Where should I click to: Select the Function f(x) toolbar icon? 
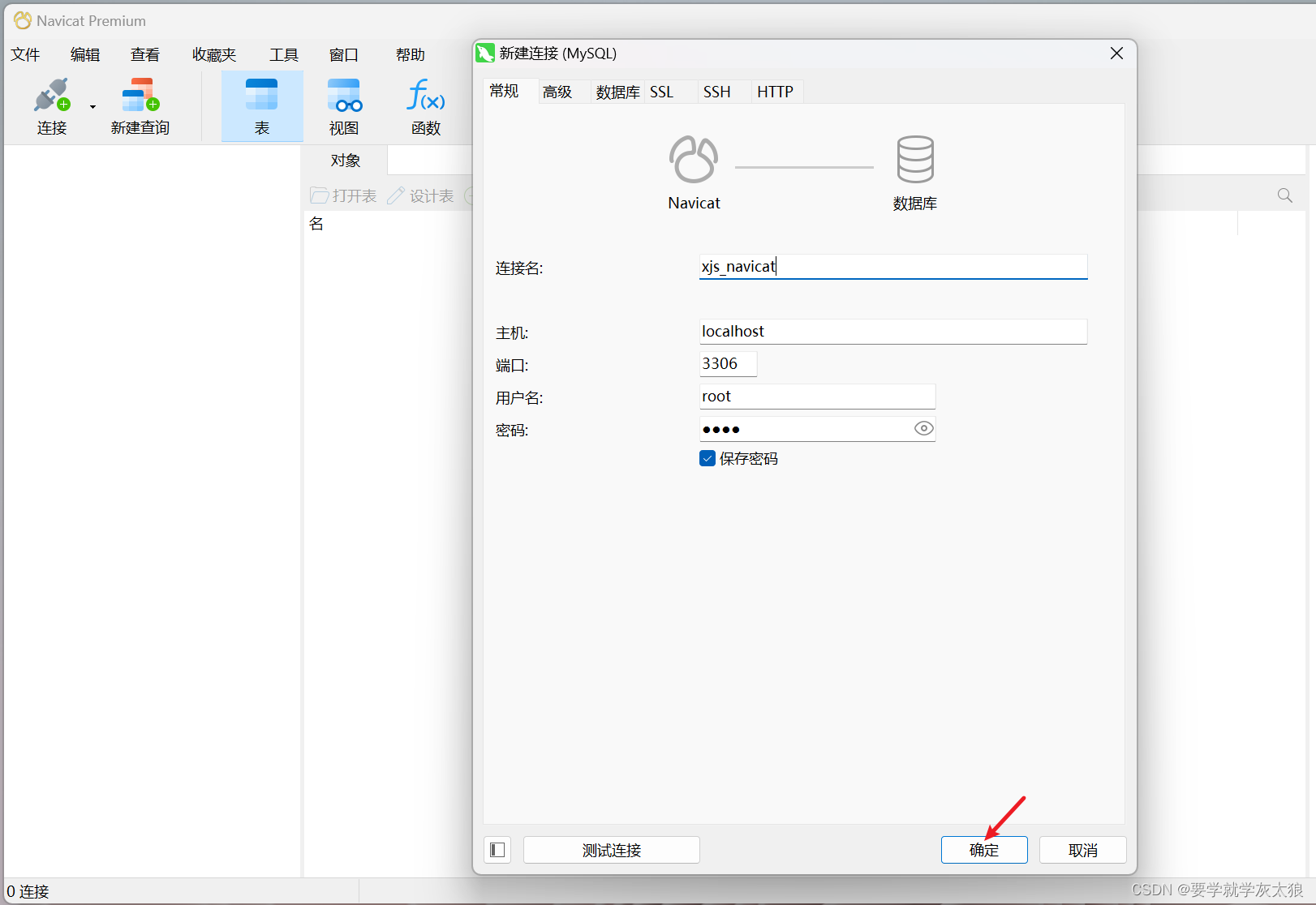coord(426,96)
